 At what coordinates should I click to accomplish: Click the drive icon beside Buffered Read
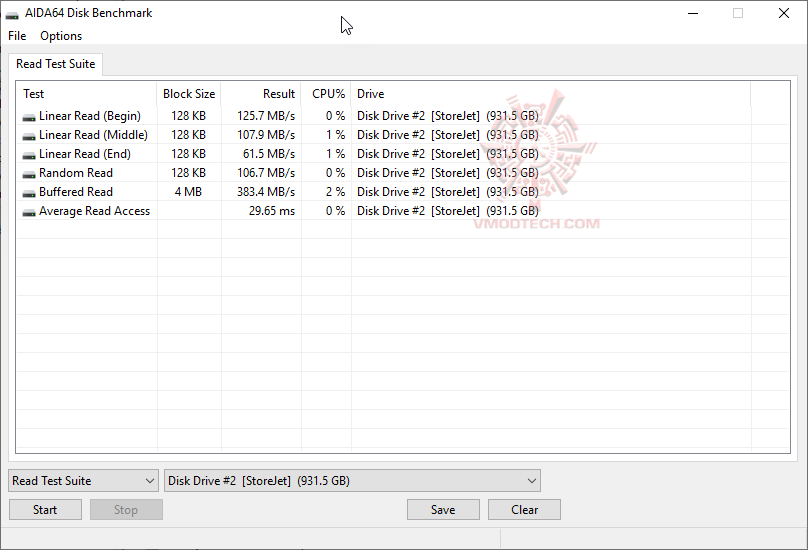[29, 193]
